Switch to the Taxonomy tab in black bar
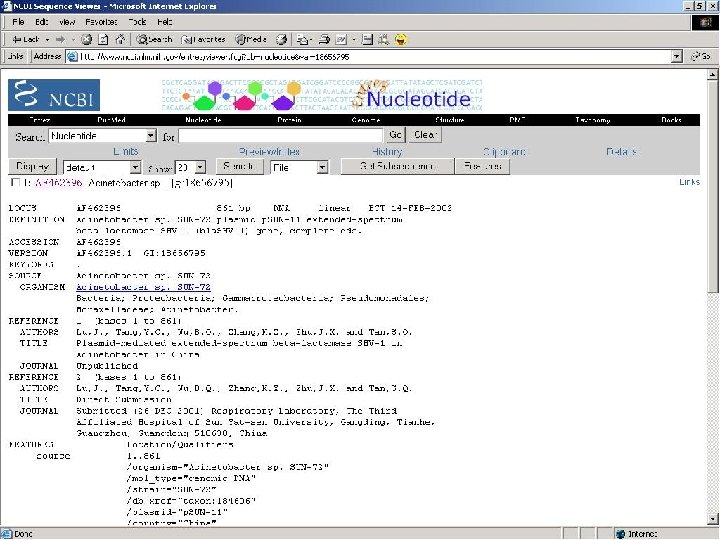This screenshot has width=720, height=540. tap(593, 120)
